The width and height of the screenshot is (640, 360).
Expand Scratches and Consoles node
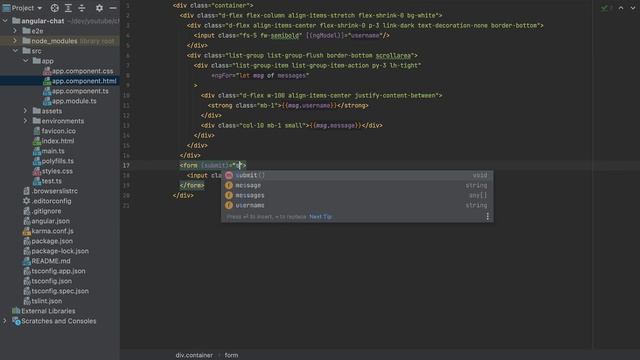tap(5, 321)
